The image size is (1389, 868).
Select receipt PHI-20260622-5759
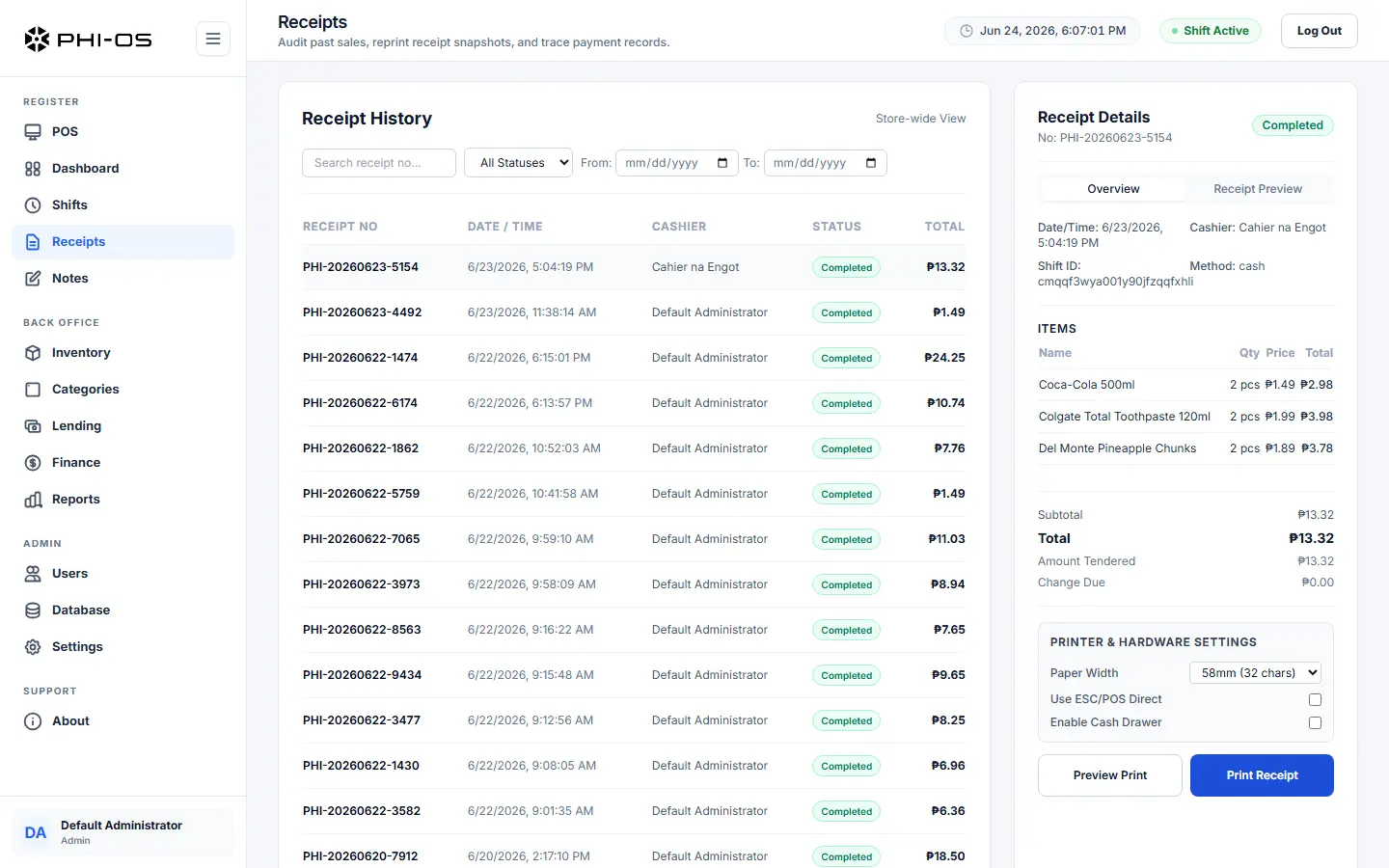[x=634, y=494]
